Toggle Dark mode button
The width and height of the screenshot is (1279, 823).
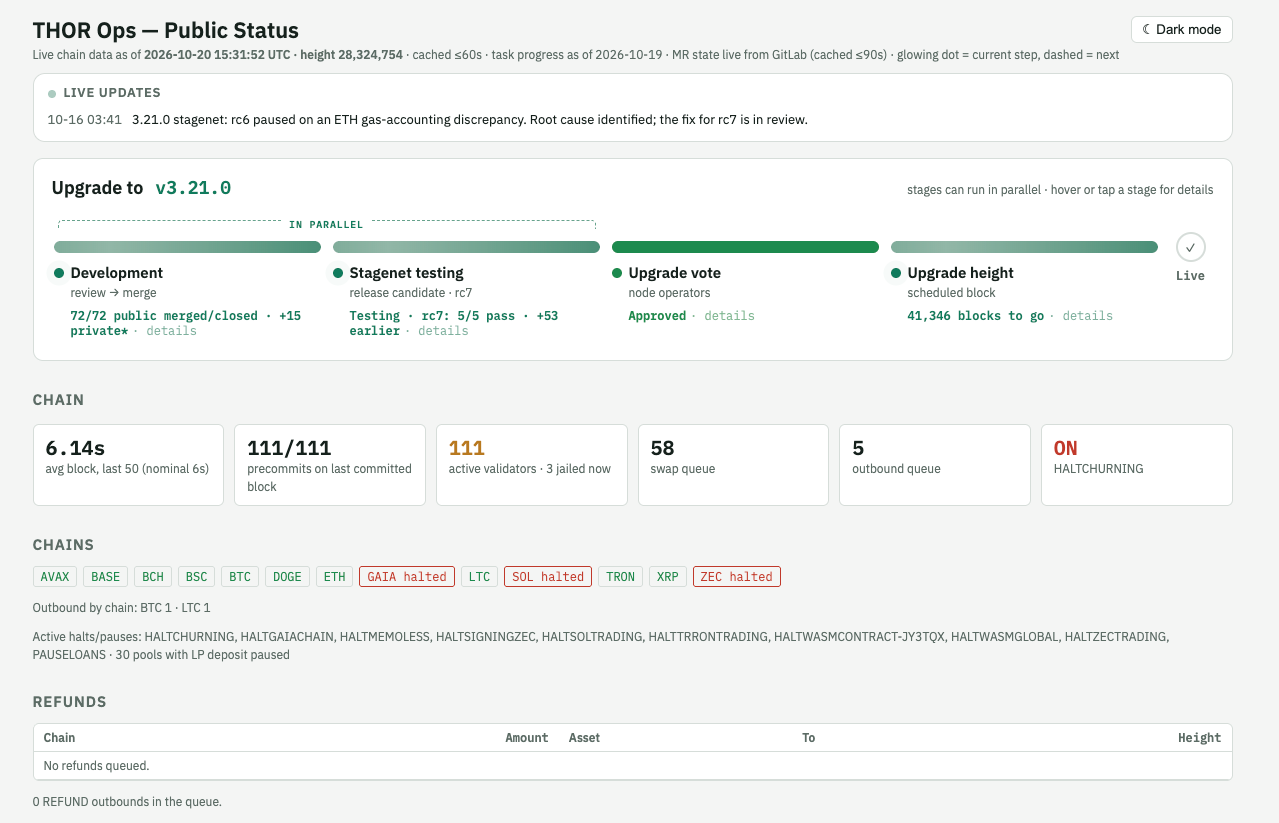[x=1181, y=30]
